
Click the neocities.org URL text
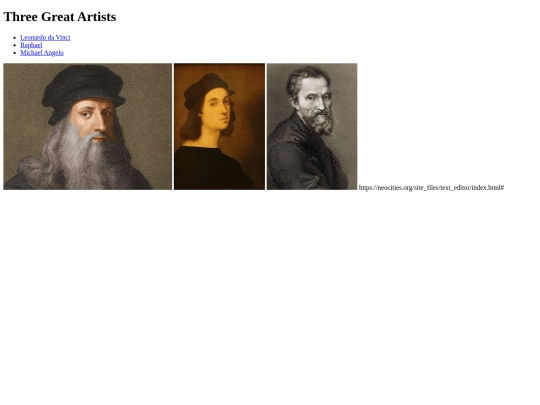pyautogui.click(x=431, y=188)
